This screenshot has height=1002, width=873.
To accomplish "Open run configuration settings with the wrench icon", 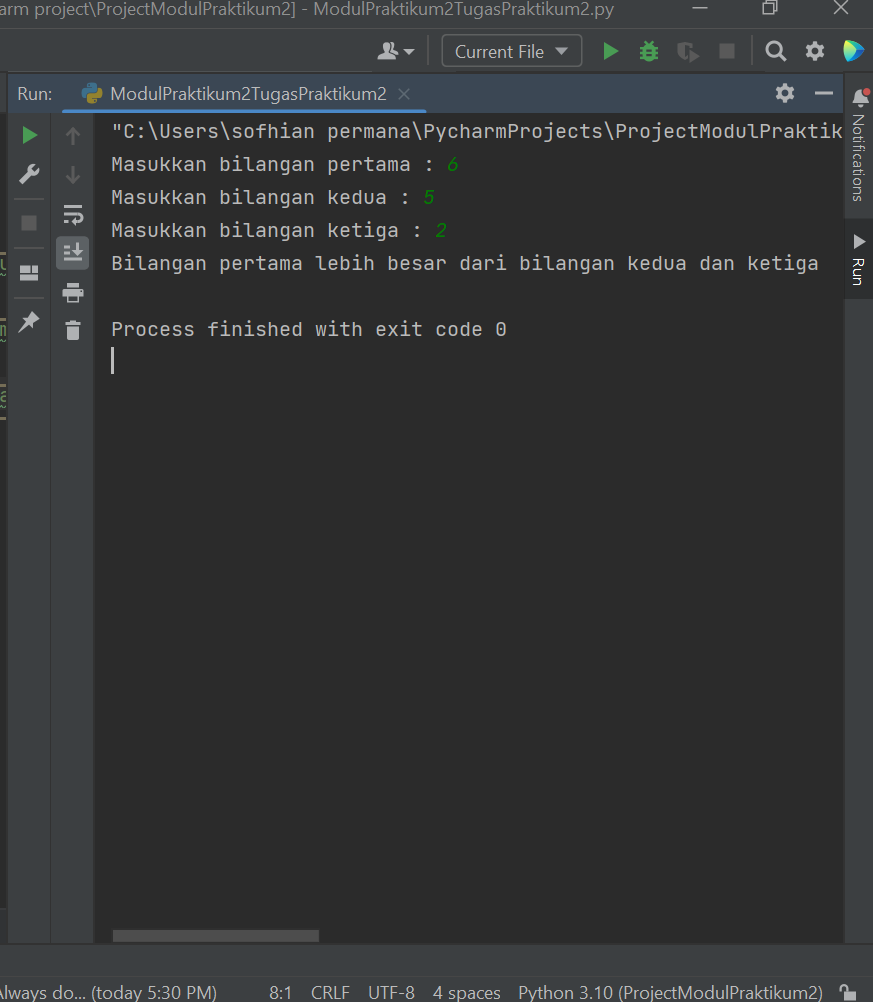I will click(x=29, y=174).
